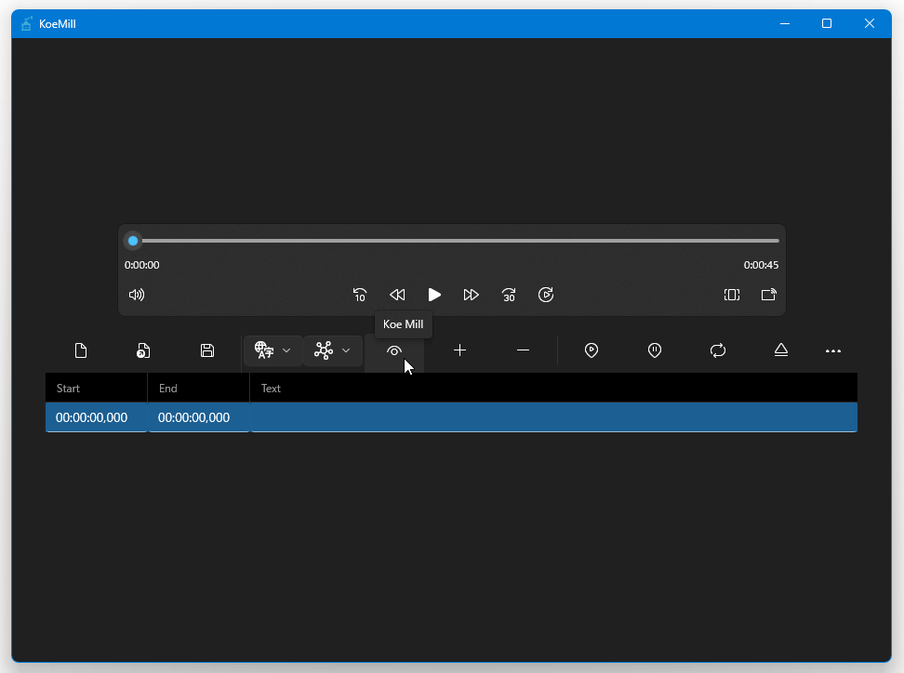Toggle the zoom fit view button
Viewport: 904px width, 673px height.
[732, 295]
